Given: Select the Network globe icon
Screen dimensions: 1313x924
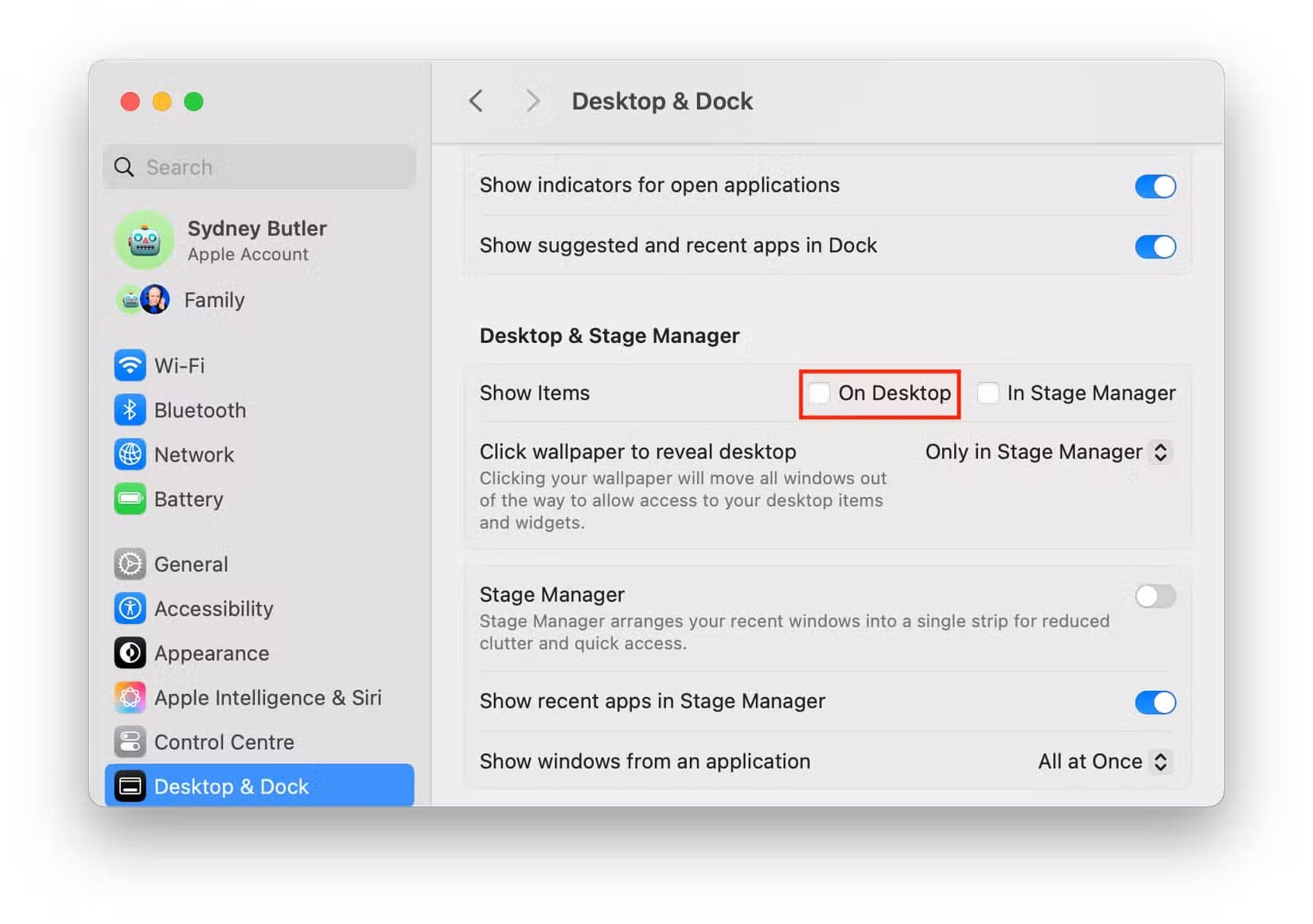Looking at the screenshot, I should click(x=130, y=454).
